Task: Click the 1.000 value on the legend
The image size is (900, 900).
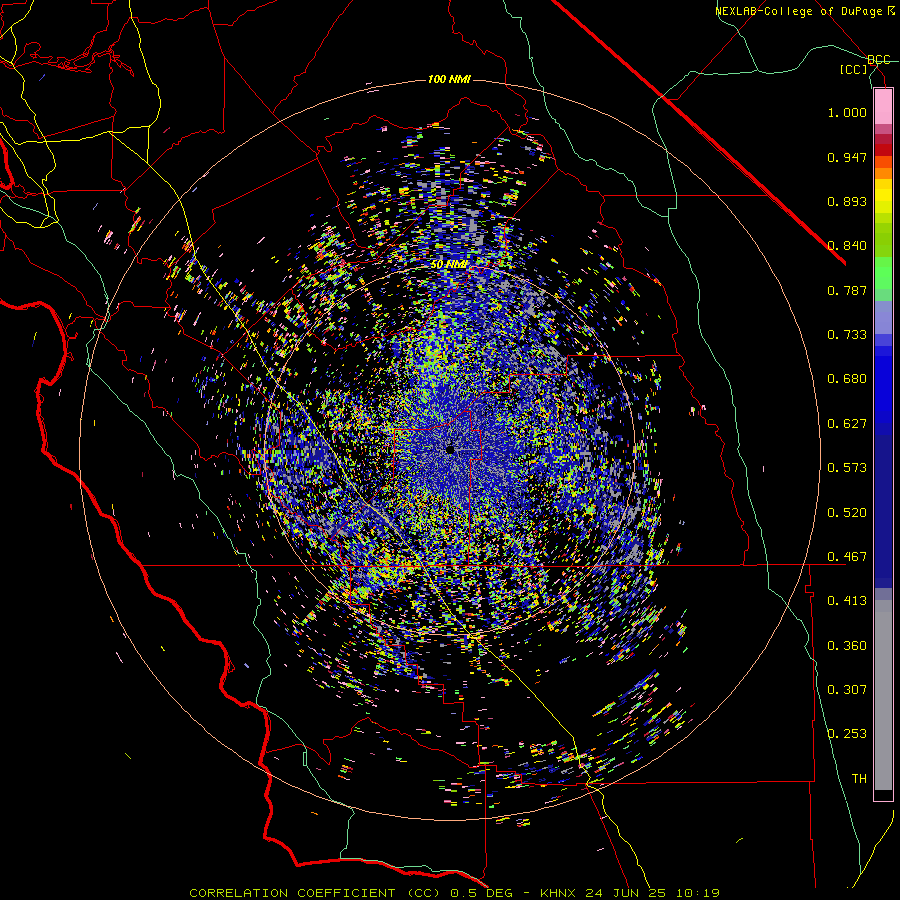Action: [847, 113]
